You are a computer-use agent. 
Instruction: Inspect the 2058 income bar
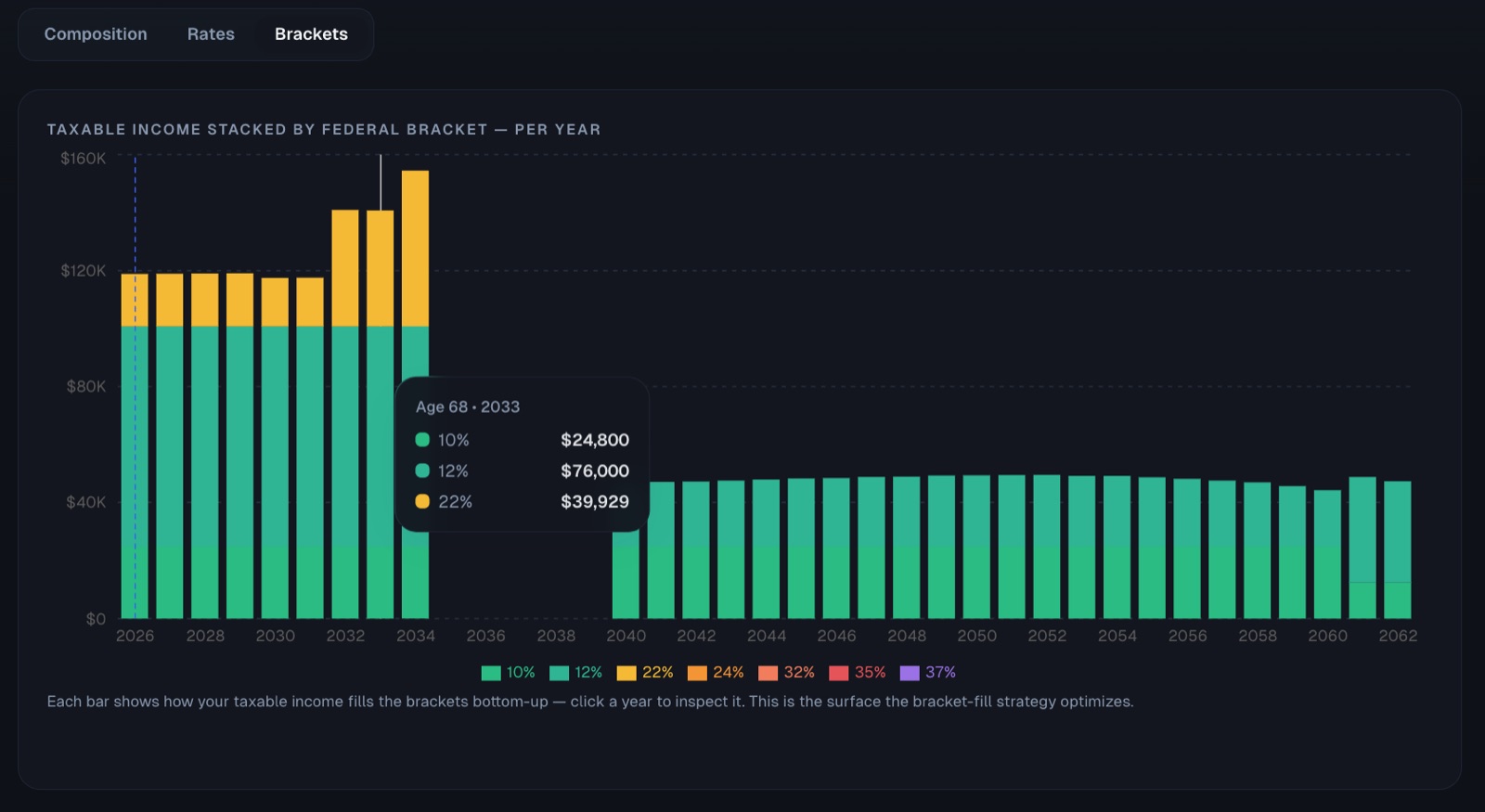click(1258, 550)
